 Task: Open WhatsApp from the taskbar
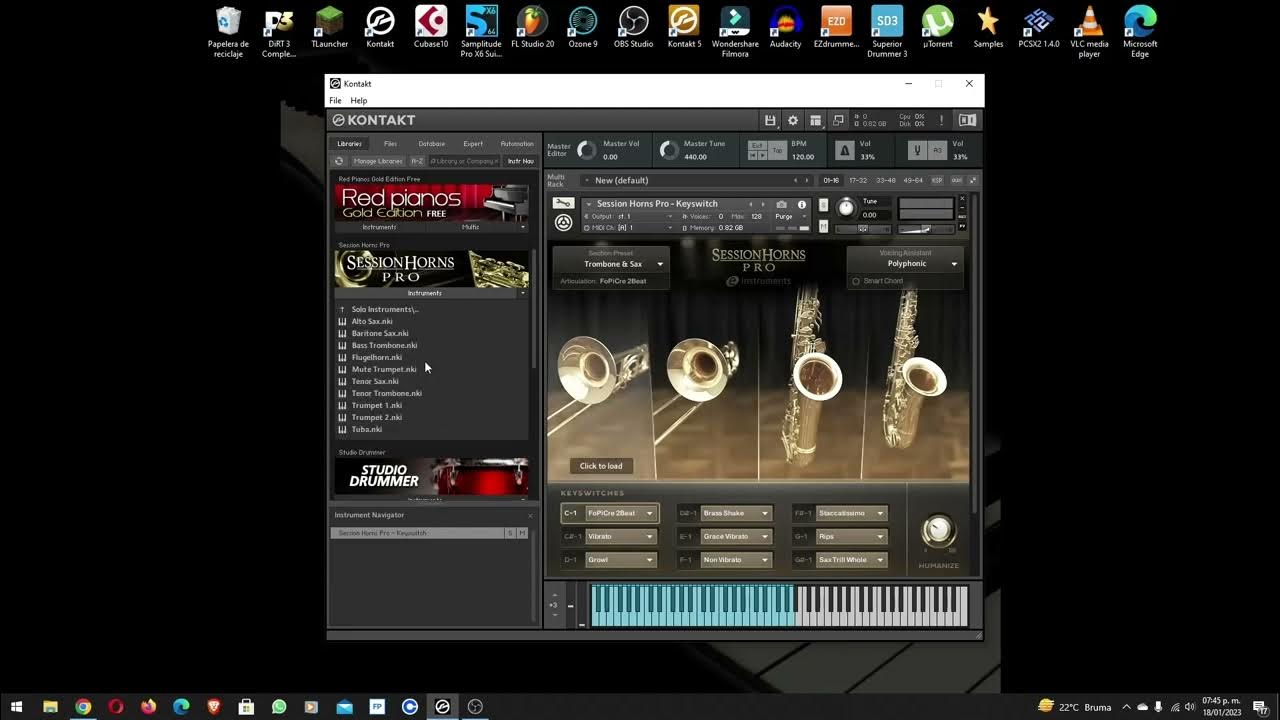(x=279, y=707)
